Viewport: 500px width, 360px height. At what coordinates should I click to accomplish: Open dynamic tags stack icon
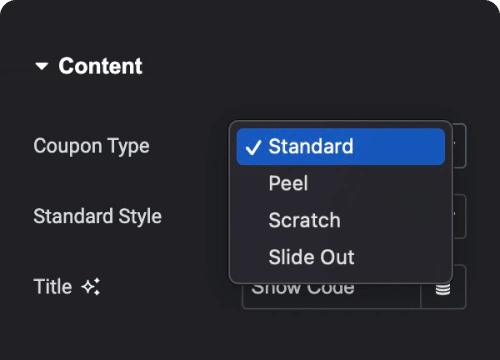443,289
